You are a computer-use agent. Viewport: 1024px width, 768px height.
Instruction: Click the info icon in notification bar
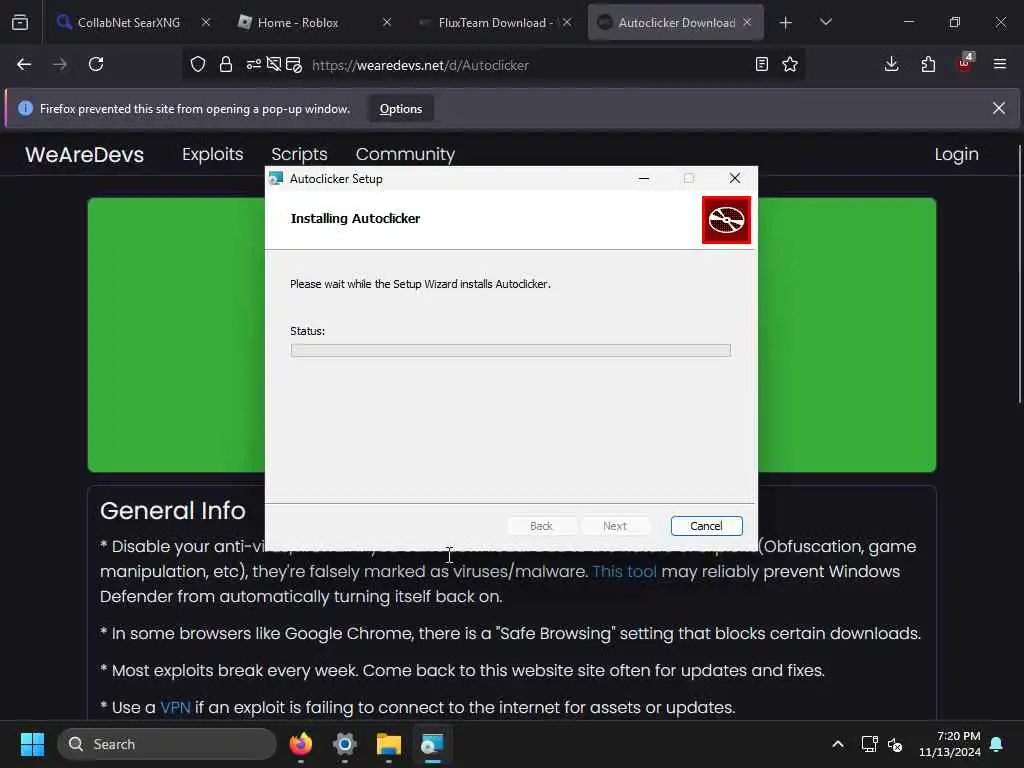click(x=25, y=108)
